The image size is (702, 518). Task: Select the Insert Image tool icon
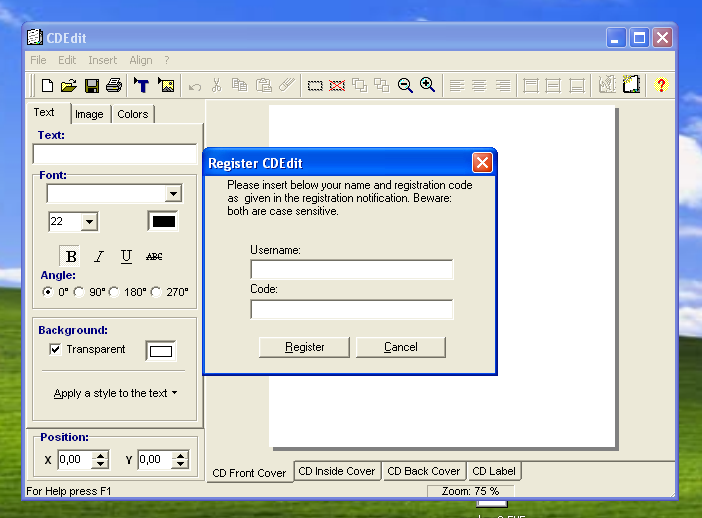click(x=166, y=86)
